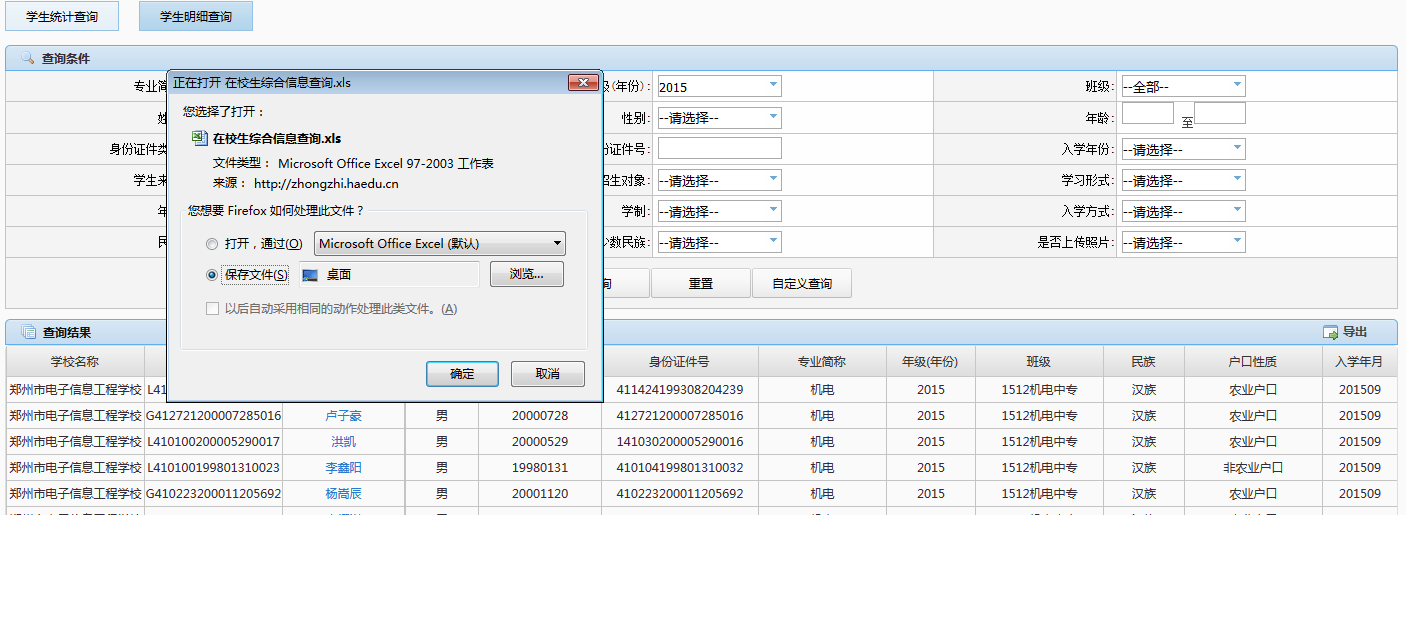Click the 导出 export icon
The width and height of the screenshot is (1406, 625).
tap(1330, 333)
